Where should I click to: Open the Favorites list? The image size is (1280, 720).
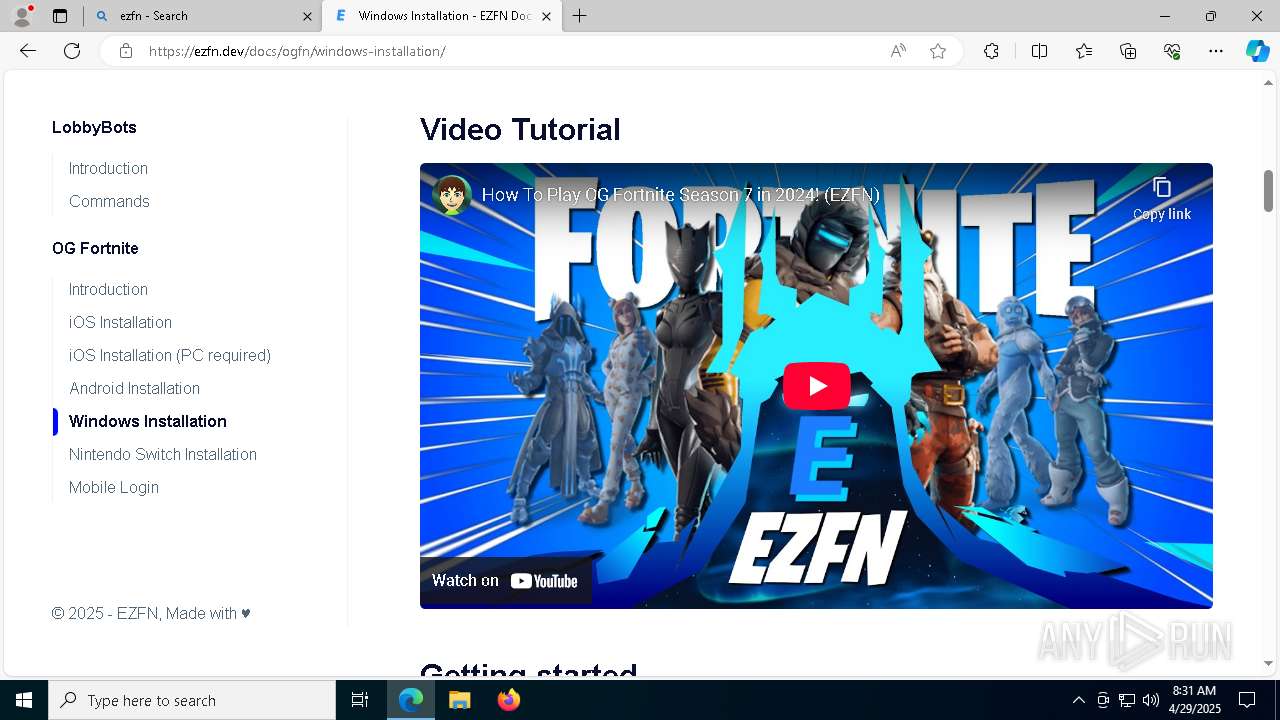1084,51
